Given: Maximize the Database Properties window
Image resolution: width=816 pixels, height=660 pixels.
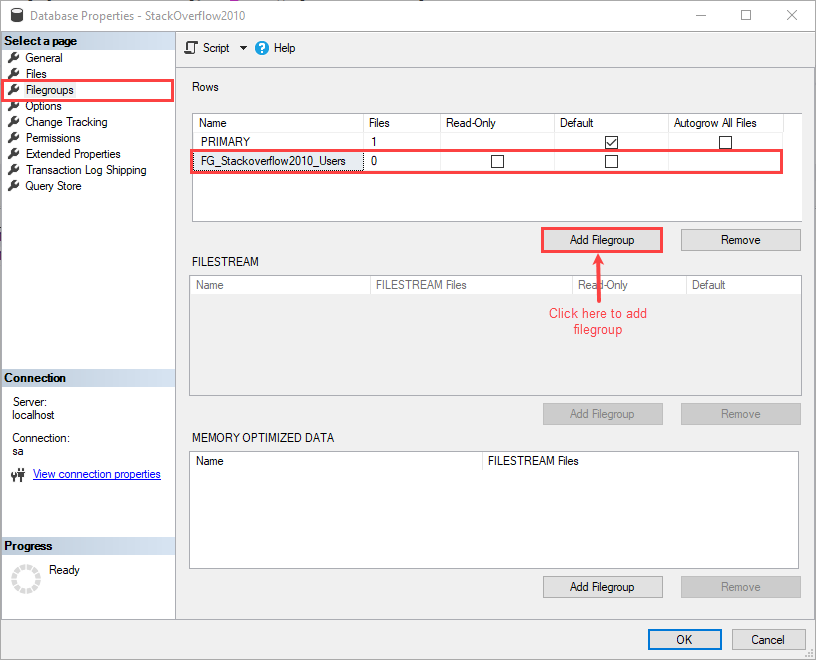Looking at the screenshot, I should tap(746, 15).
